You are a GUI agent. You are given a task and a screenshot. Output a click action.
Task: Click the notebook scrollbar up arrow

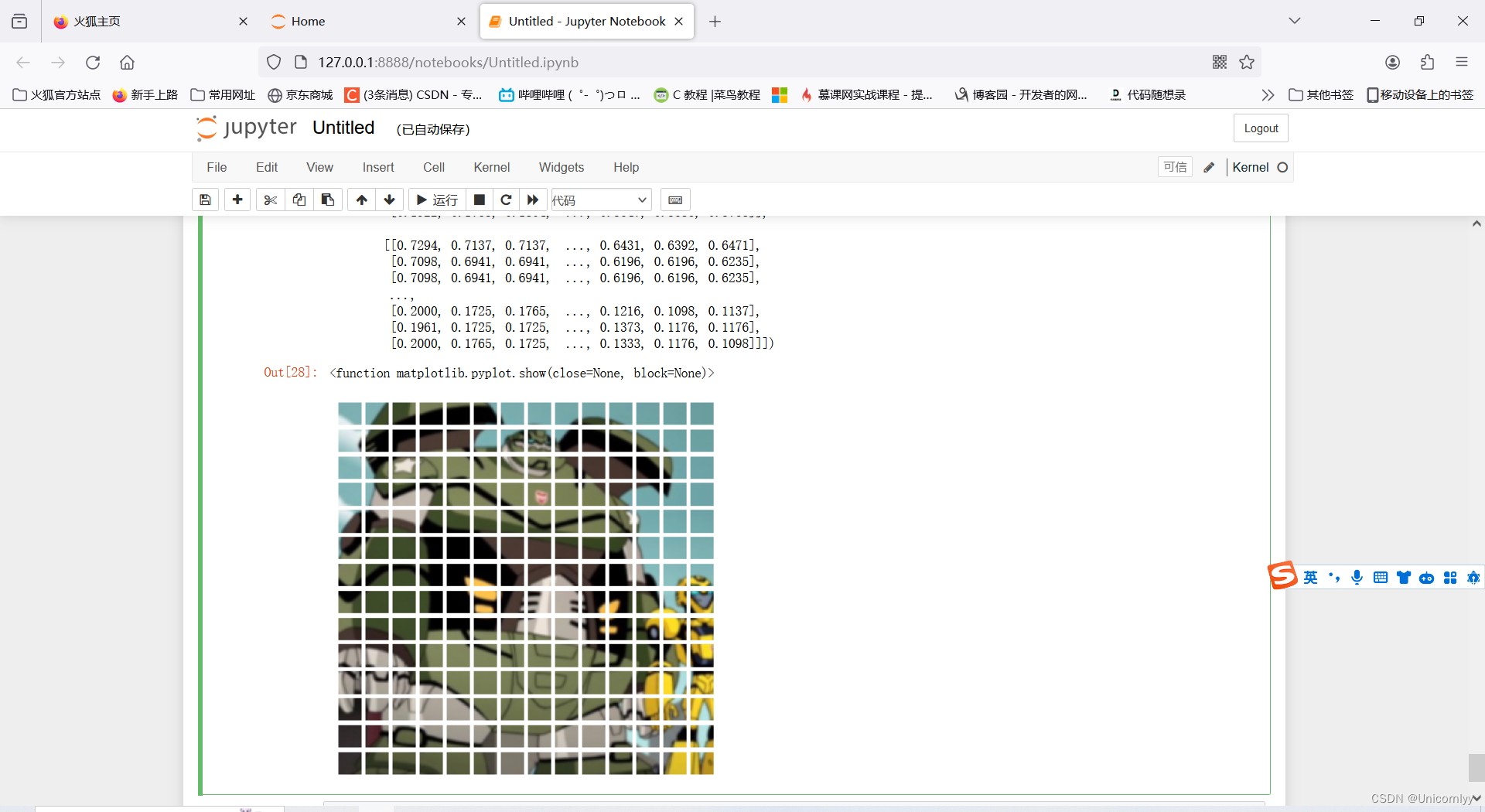pos(1476,224)
